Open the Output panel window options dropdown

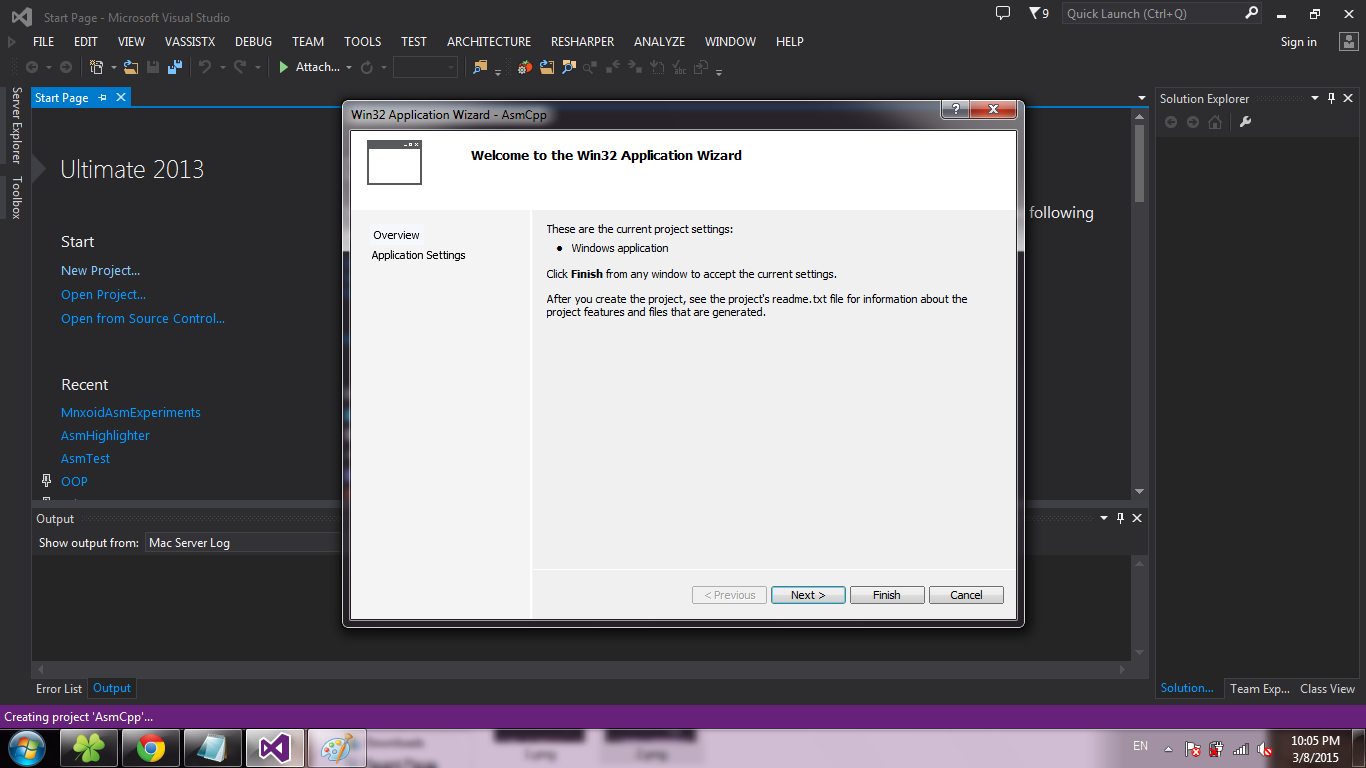pos(1104,518)
